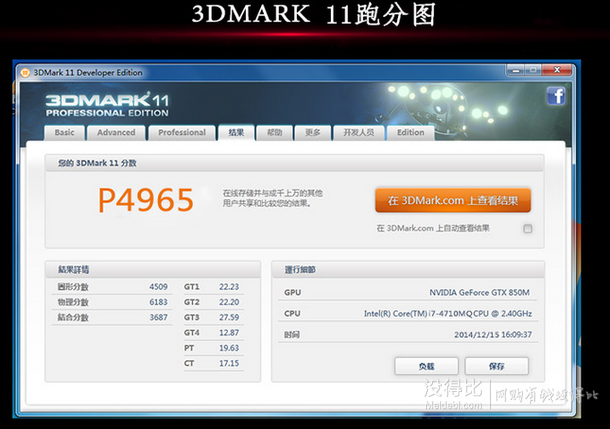Click the GT1 value 22.23
This screenshot has height=429, width=610.
tap(229, 287)
